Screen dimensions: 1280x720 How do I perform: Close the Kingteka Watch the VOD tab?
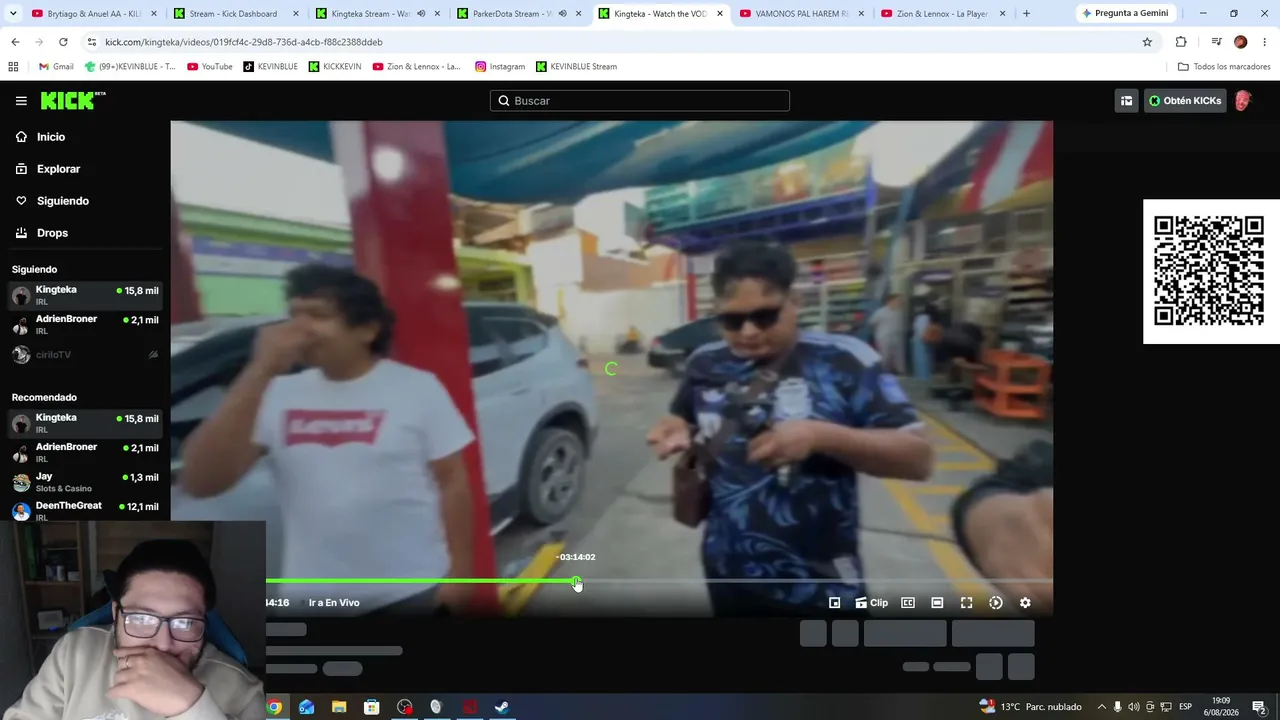(720, 14)
